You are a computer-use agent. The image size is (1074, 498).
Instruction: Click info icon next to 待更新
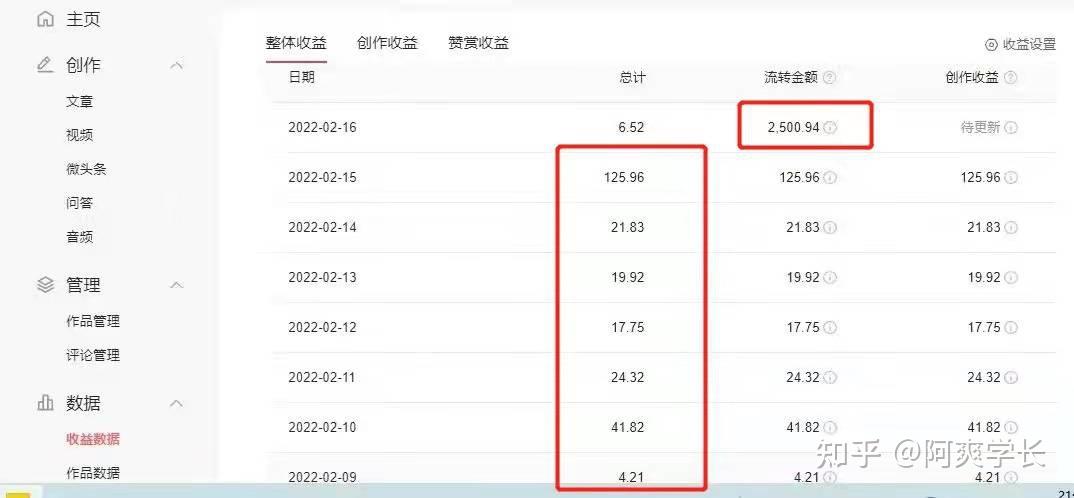click(x=1010, y=127)
